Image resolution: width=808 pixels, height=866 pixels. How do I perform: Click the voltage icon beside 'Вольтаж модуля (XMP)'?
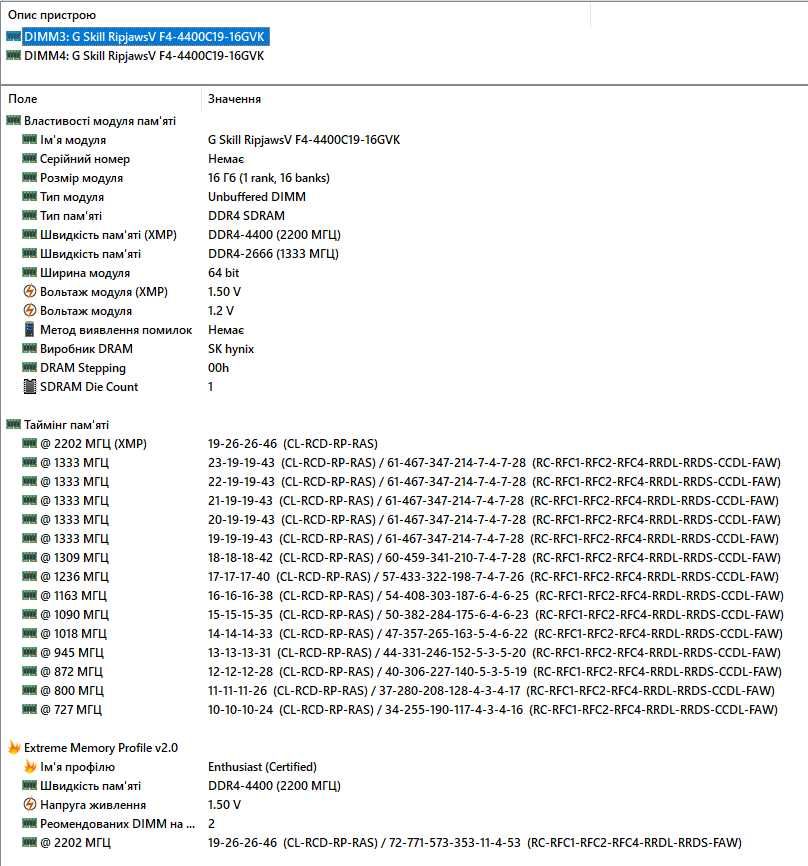coord(29,291)
